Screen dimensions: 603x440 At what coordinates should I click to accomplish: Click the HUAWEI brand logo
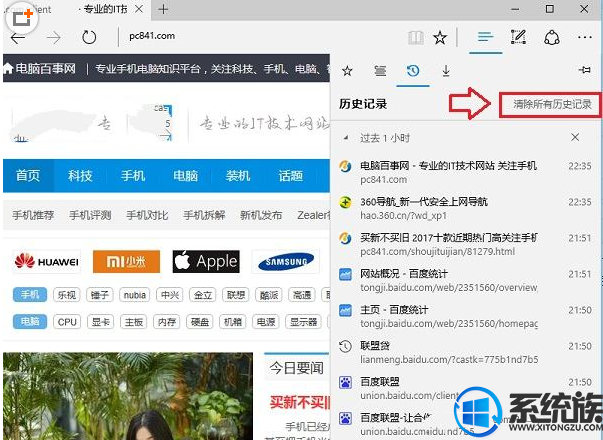click(x=47, y=262)
